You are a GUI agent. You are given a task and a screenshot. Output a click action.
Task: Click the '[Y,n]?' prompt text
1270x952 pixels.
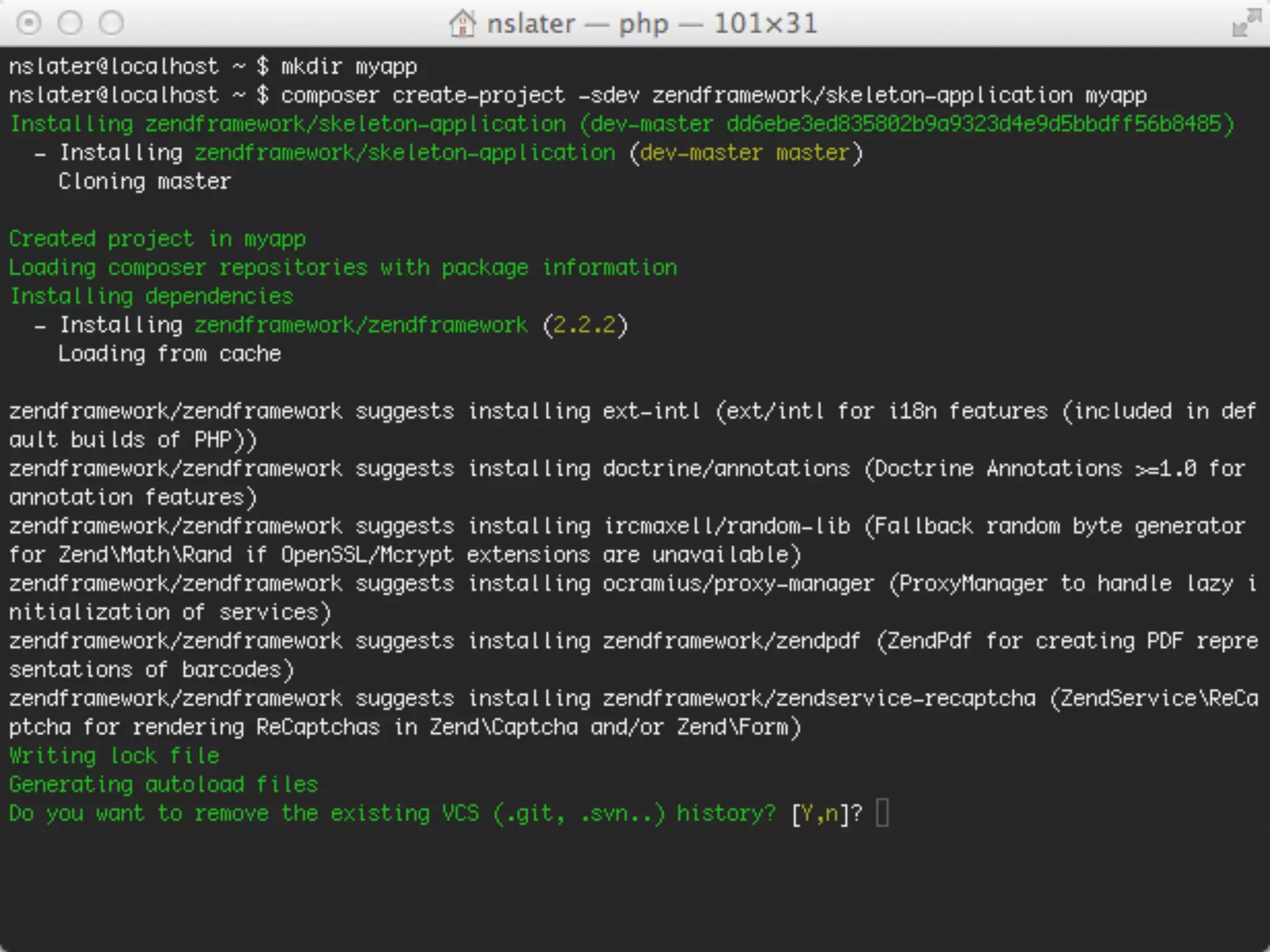click(827, 813)
